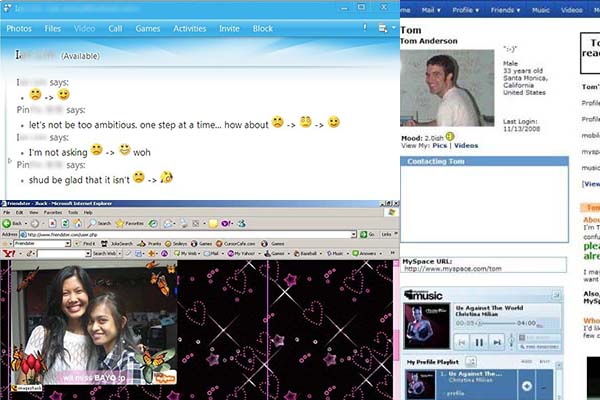Click CursorCafe.com toolbar item
The image size is (600, 400).
[236, 243]
